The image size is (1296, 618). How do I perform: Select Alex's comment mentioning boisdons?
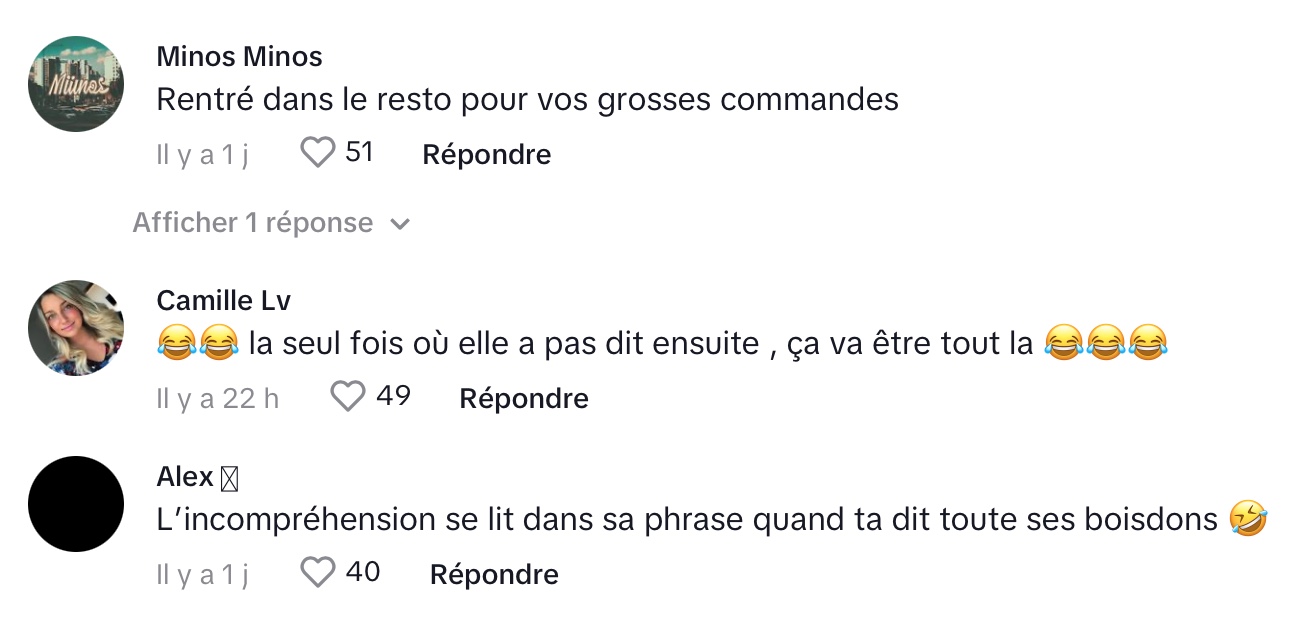coord(712,520)
